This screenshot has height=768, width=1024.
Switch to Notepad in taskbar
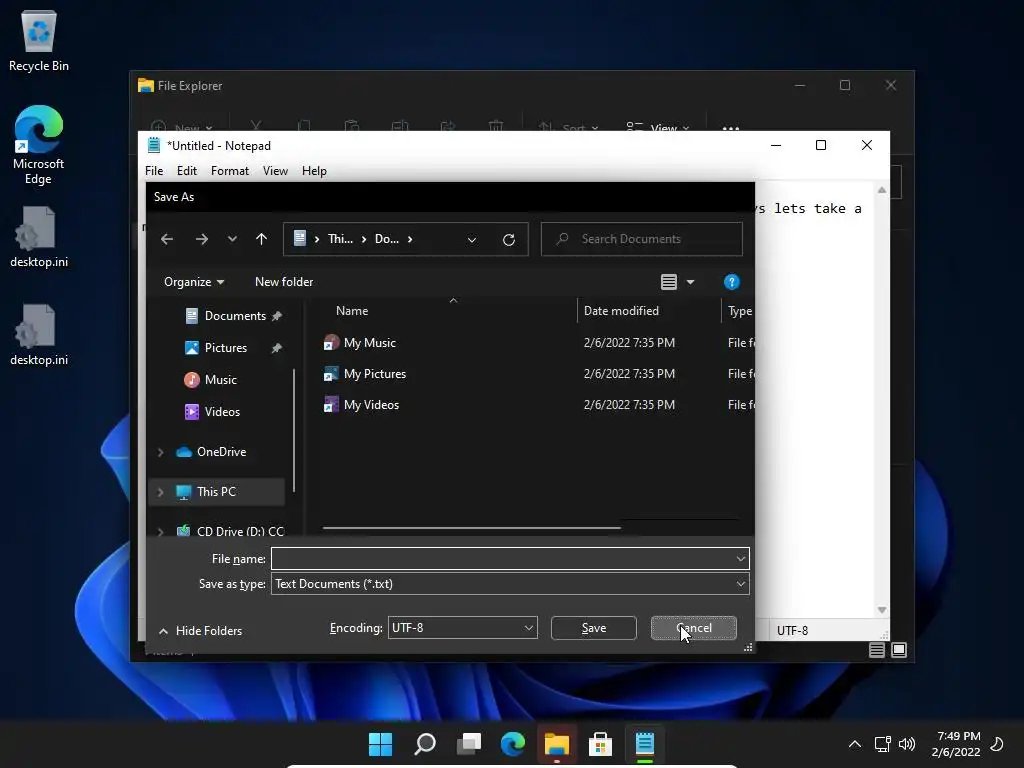[x=645, y=744]
